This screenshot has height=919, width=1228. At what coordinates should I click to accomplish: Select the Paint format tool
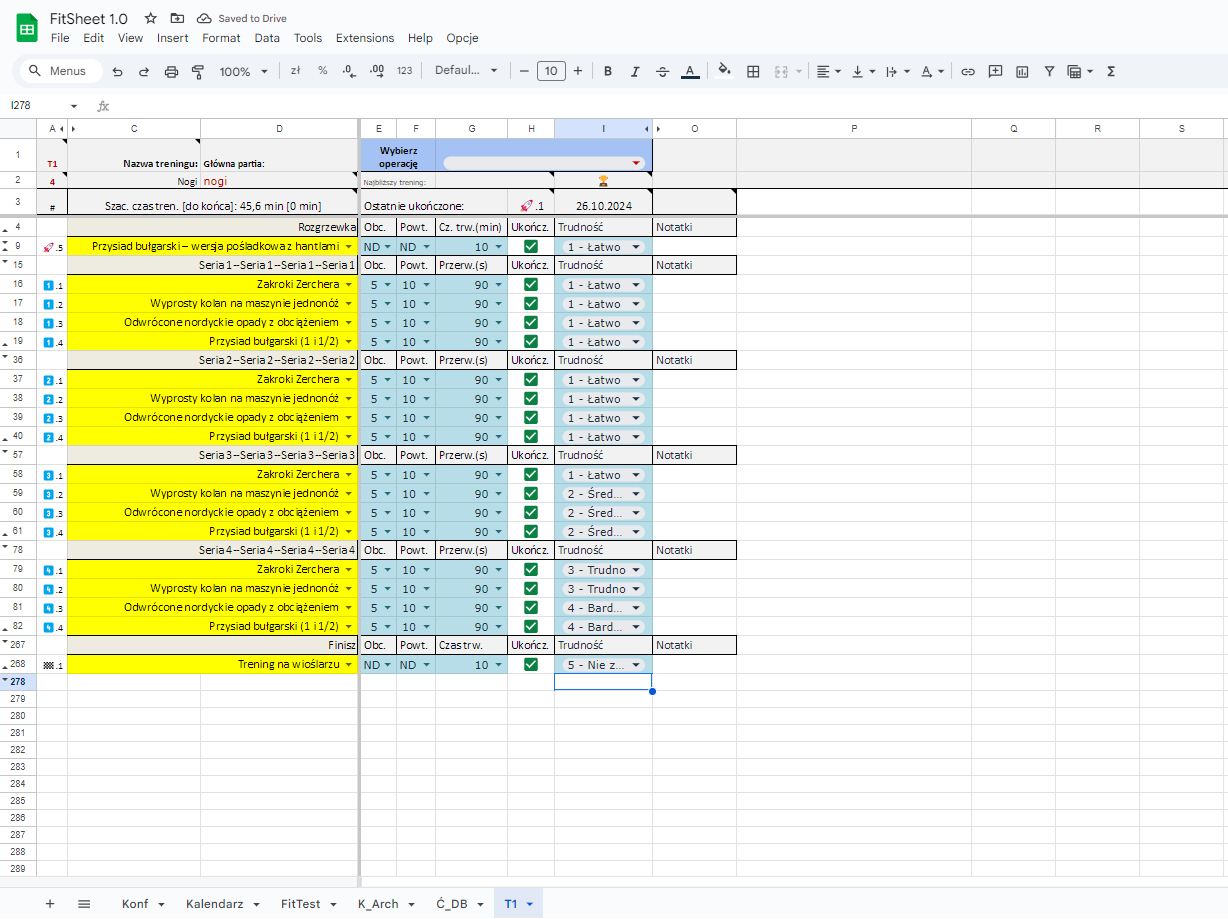point(197,71)
